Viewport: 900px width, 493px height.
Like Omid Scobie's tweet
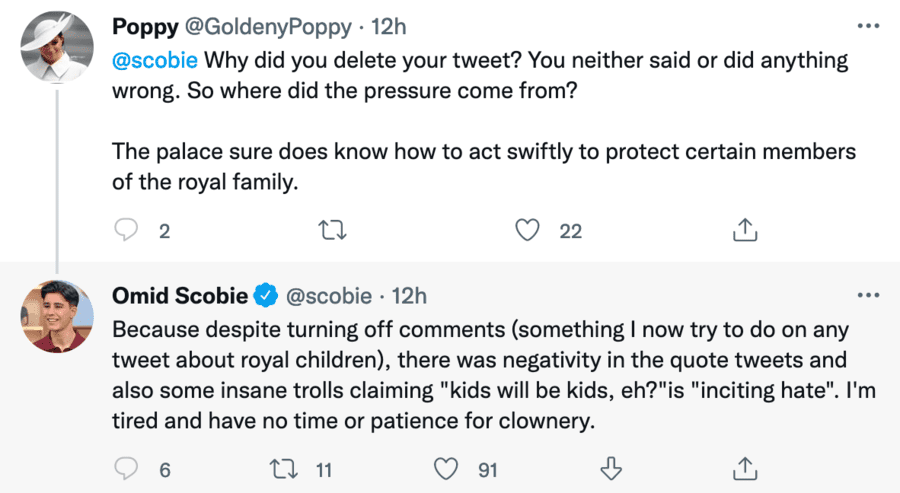tap(445, 467)
